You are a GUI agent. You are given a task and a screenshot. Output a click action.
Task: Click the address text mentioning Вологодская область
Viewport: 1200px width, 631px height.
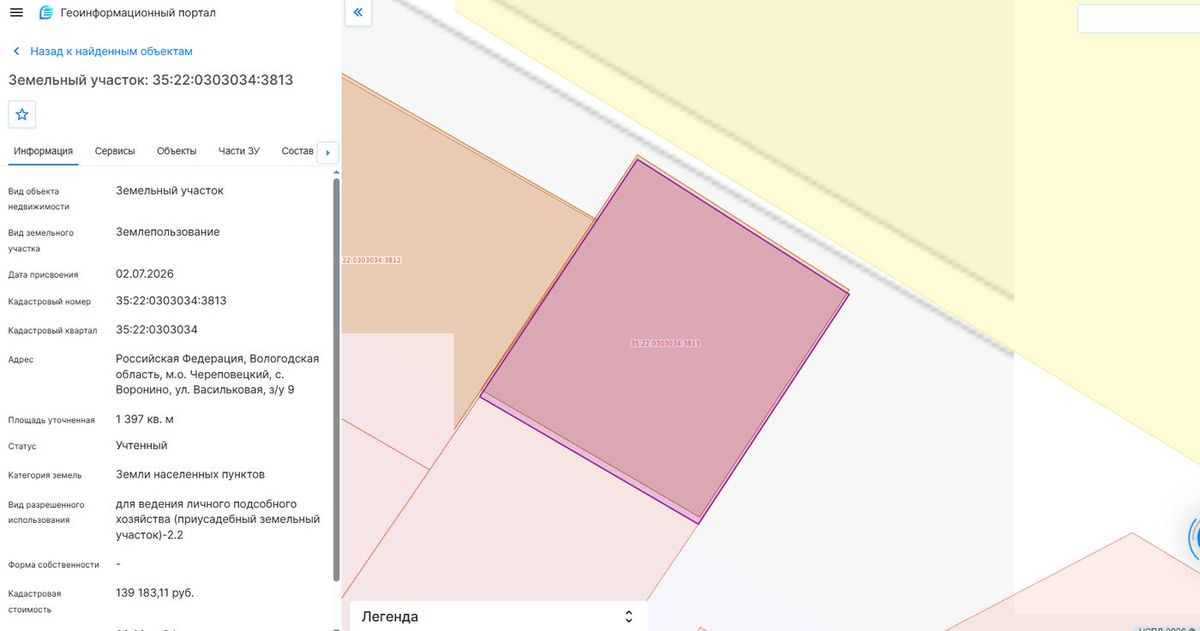coord(218,374)
